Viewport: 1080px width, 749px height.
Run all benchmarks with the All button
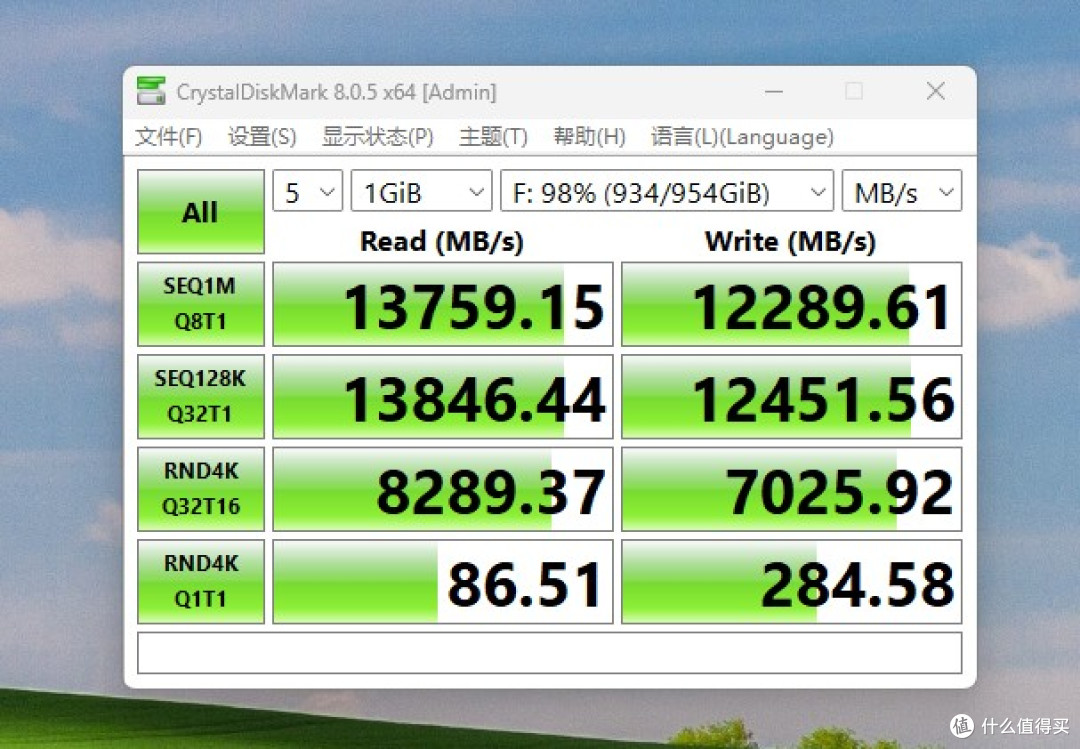coord(200,212)
